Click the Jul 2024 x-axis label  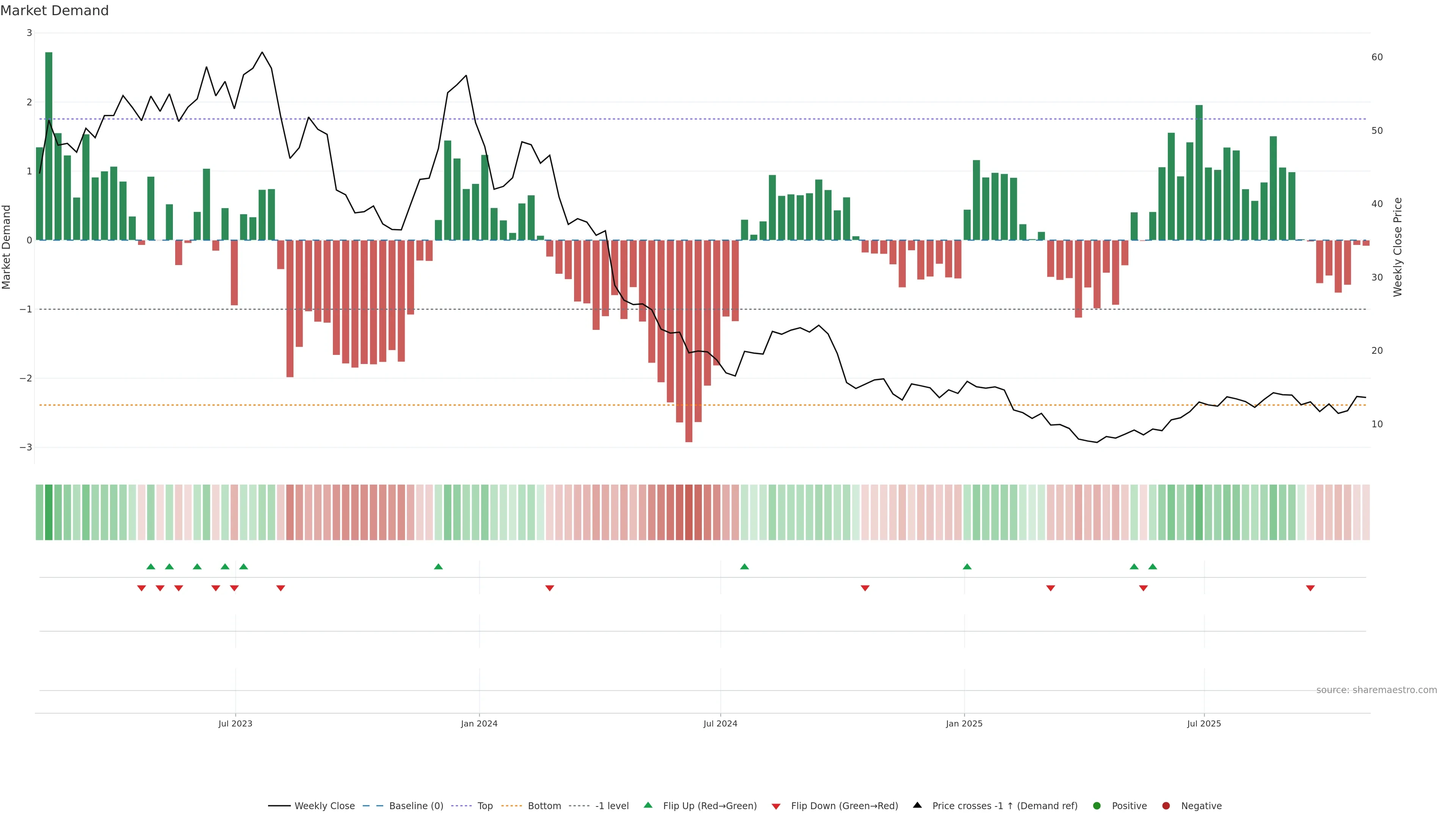(720, 723)
